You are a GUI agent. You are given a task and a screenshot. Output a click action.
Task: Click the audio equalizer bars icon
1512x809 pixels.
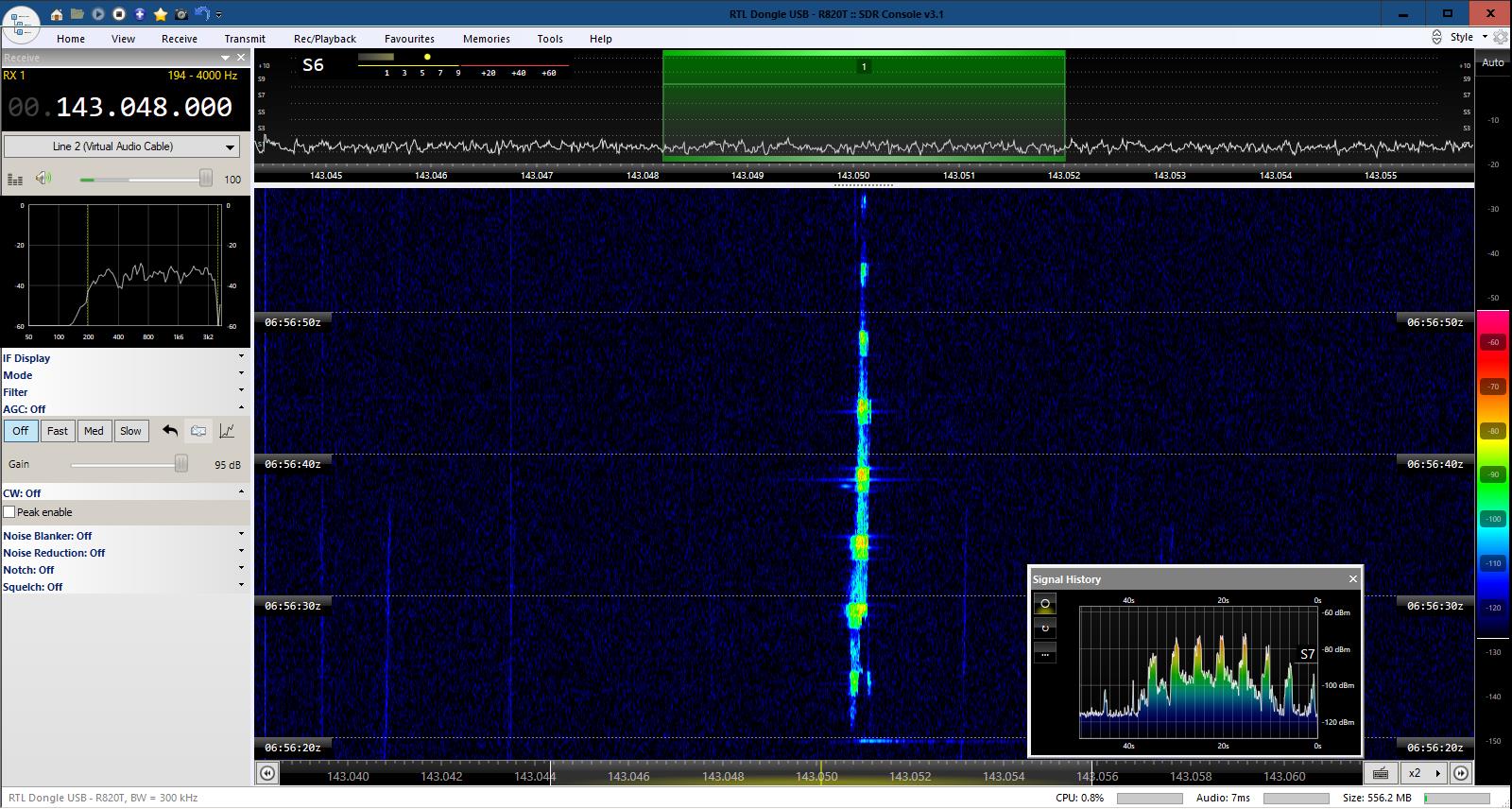click(x=15, y=179)
